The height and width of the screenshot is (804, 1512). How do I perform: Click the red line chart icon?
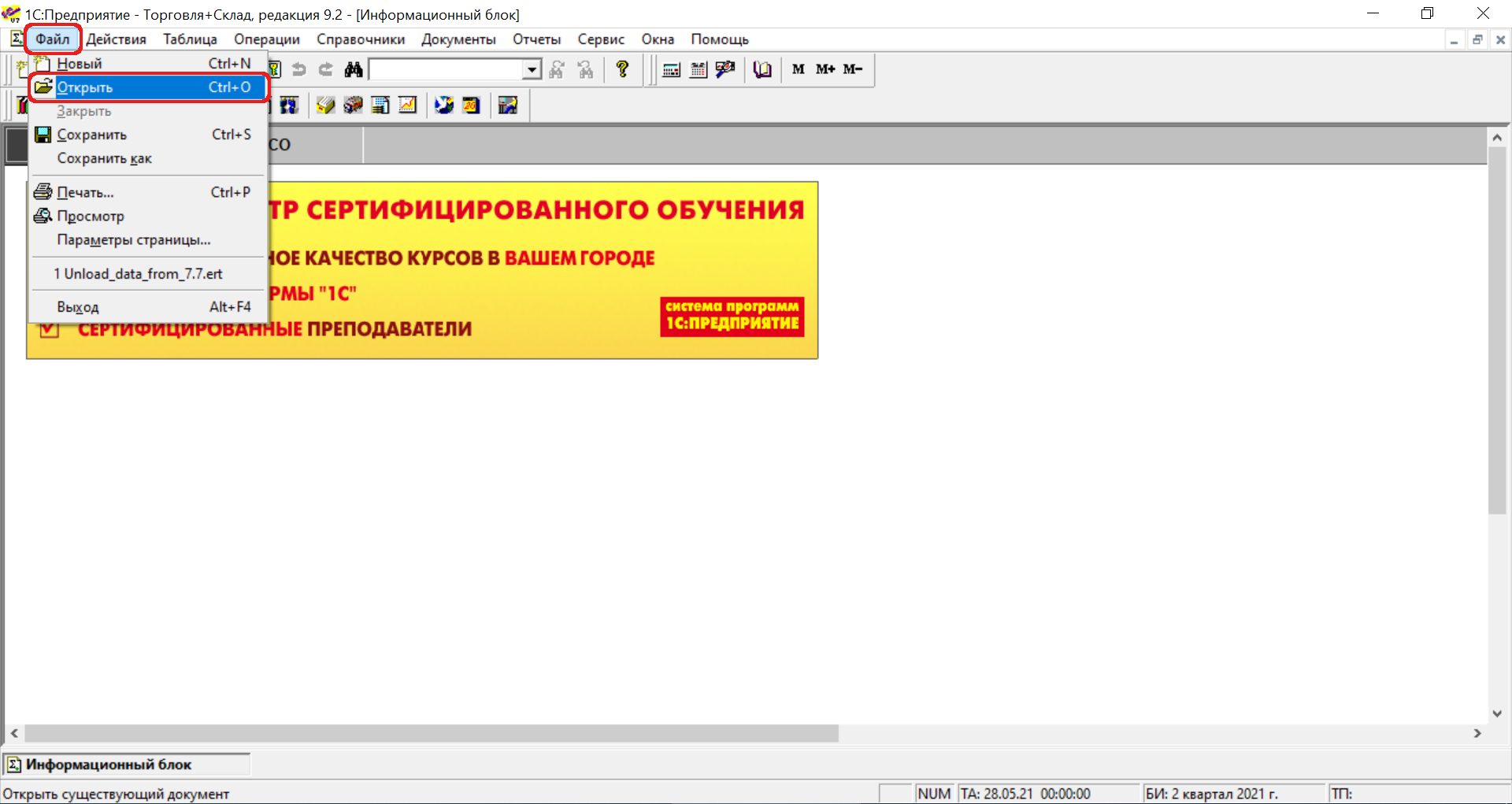(x=407, y=105)
